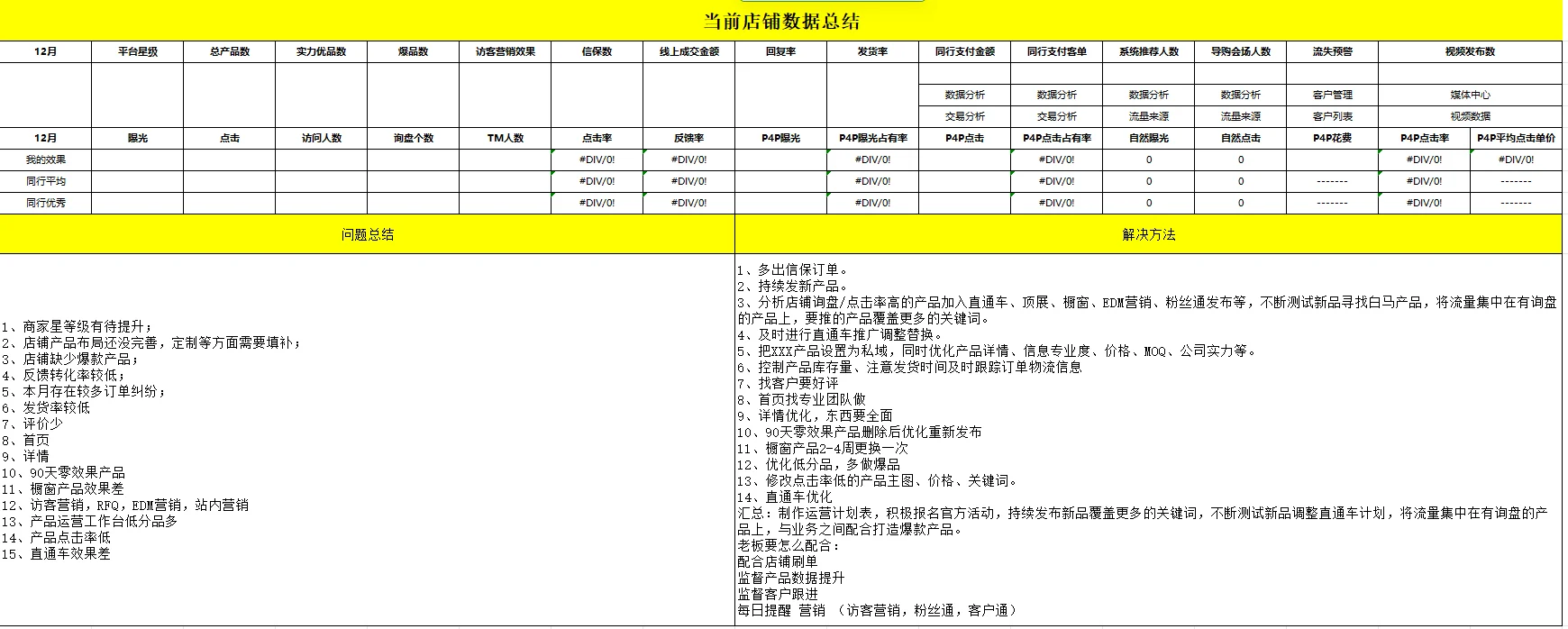The width and height of the screenshot is (1568, 629).
Task: Select 同行优秀 row's P4P平均点击单价 dashes cell
Action: pyautogui.click(x=1517, y=203)
